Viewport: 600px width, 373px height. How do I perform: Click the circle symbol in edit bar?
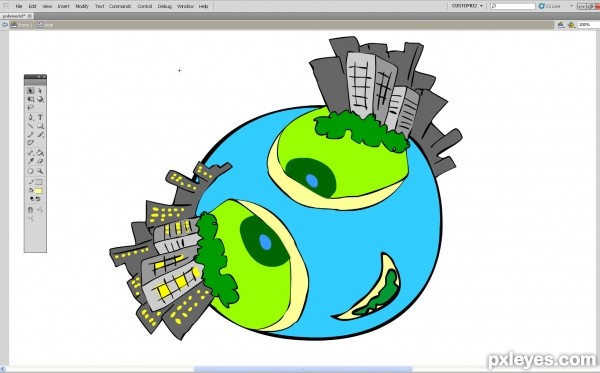click(x=46, y=25)
